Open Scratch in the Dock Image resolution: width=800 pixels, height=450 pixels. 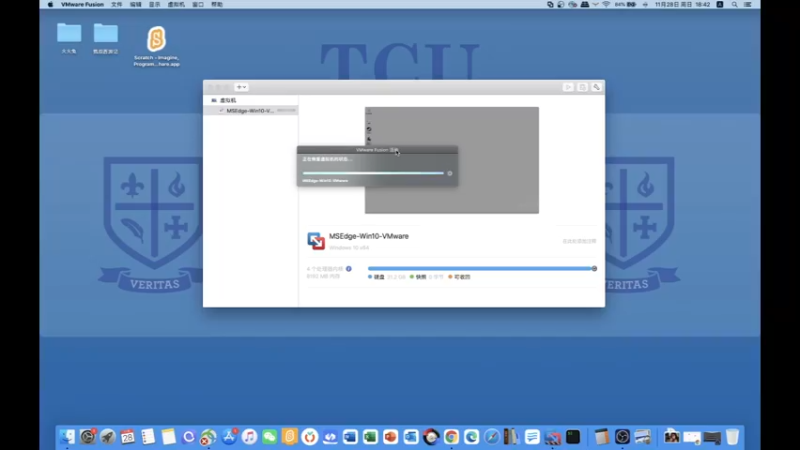pos(289,437)
